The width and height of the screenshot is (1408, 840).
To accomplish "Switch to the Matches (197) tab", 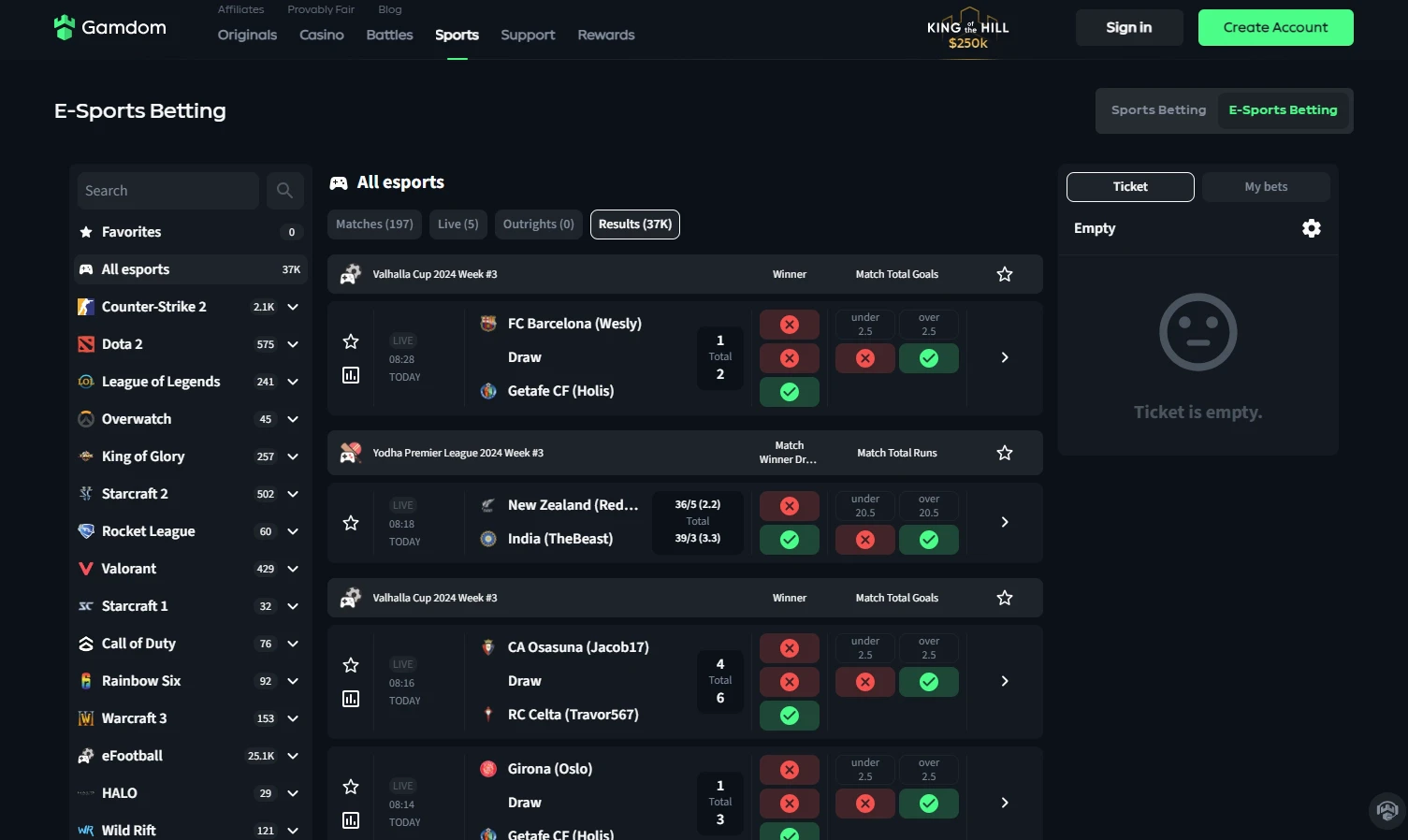I will coord(374,224).
